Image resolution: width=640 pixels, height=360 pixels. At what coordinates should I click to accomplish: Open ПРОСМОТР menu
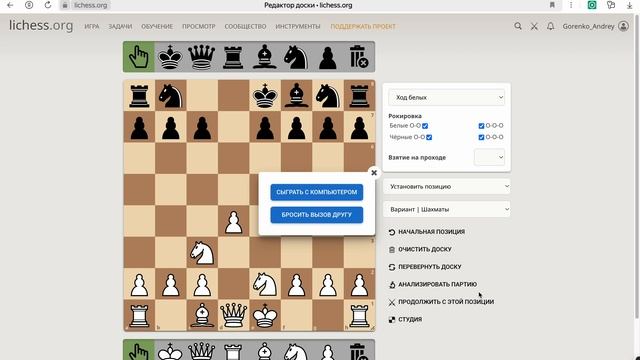199,26
